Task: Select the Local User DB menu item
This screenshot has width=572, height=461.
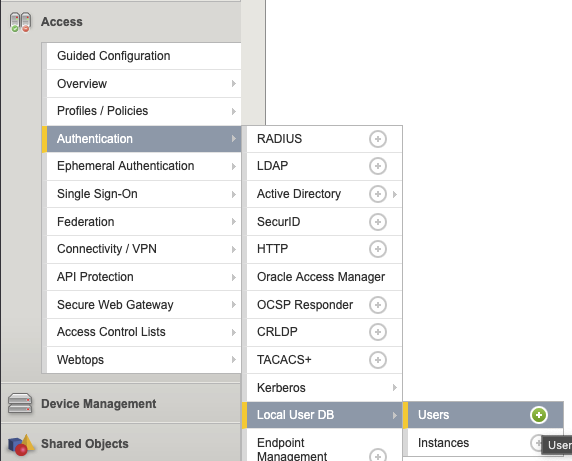Action: [x=322, y=415]
